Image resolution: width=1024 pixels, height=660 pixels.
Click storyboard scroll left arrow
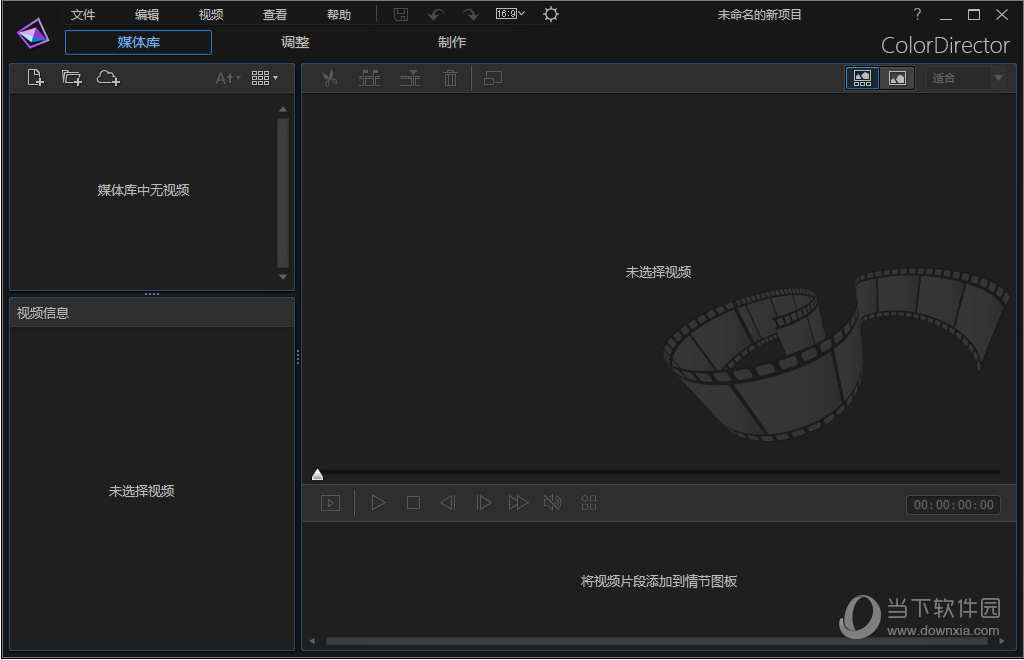312,641
